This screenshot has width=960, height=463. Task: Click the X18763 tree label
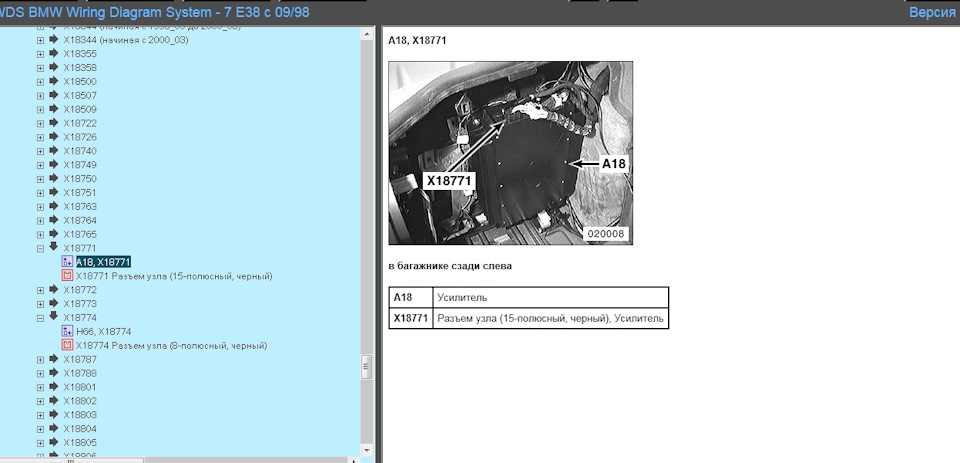pos(80,207)
